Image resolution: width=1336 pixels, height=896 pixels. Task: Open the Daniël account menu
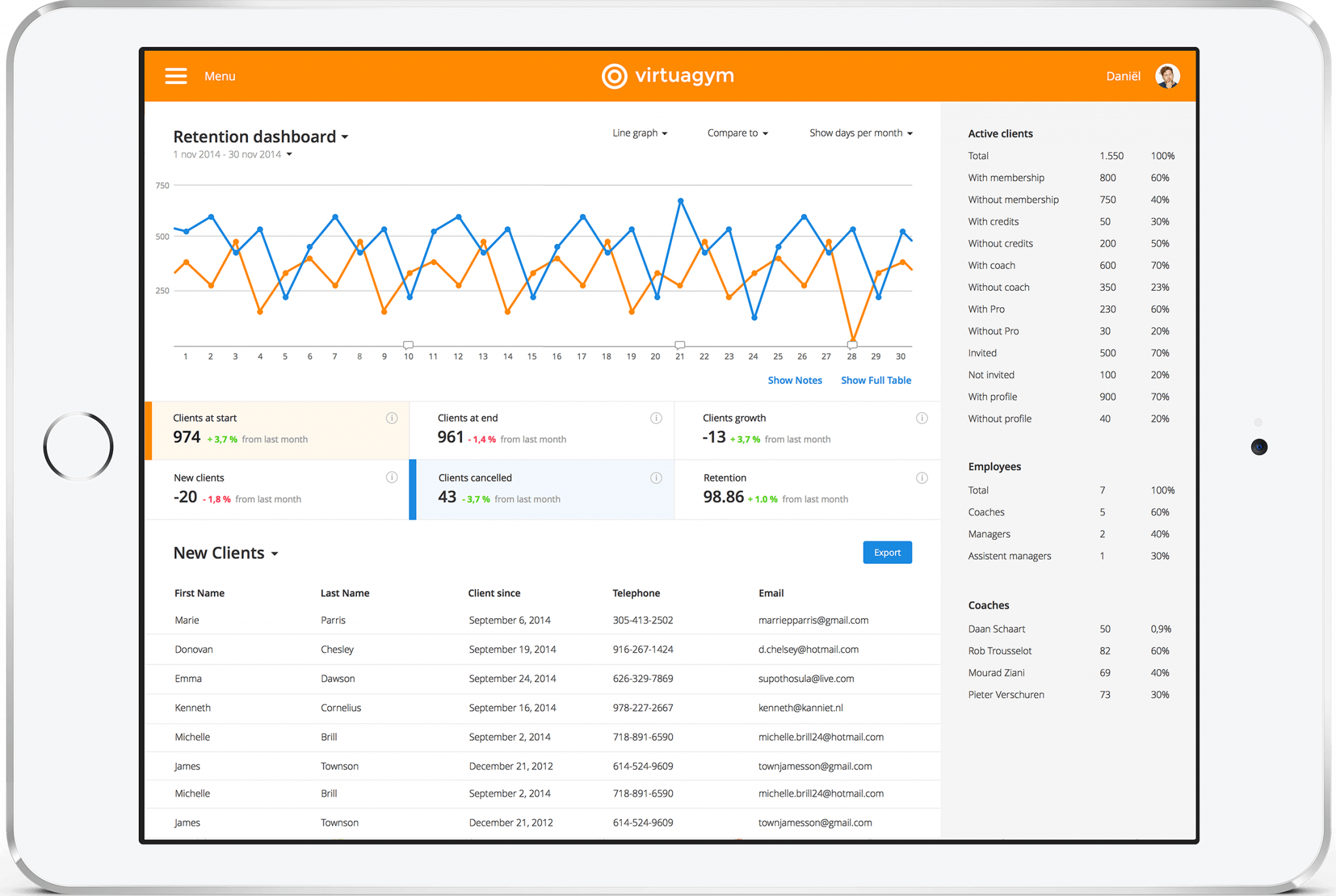(x=1122, y=76)
